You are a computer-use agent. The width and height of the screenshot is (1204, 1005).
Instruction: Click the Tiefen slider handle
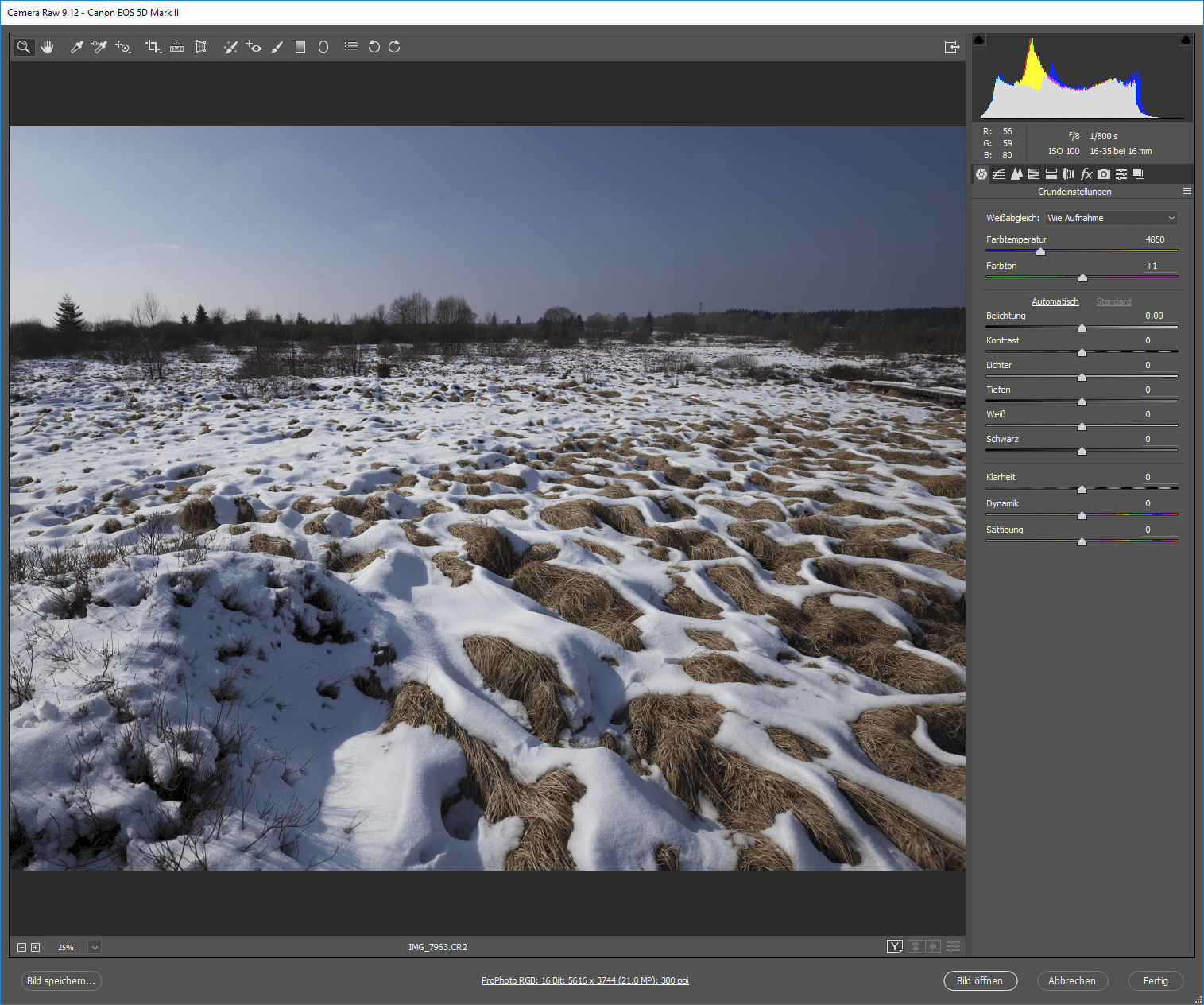pos(1082,402)
